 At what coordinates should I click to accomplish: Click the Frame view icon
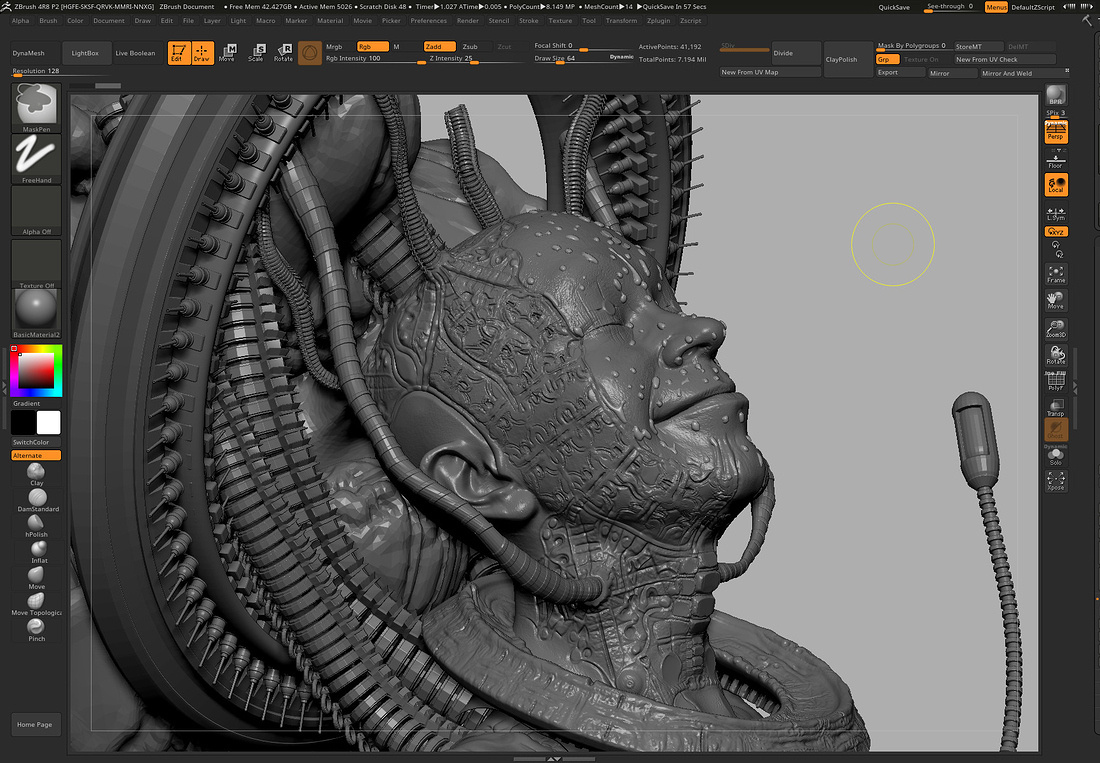click(1056, 274)
